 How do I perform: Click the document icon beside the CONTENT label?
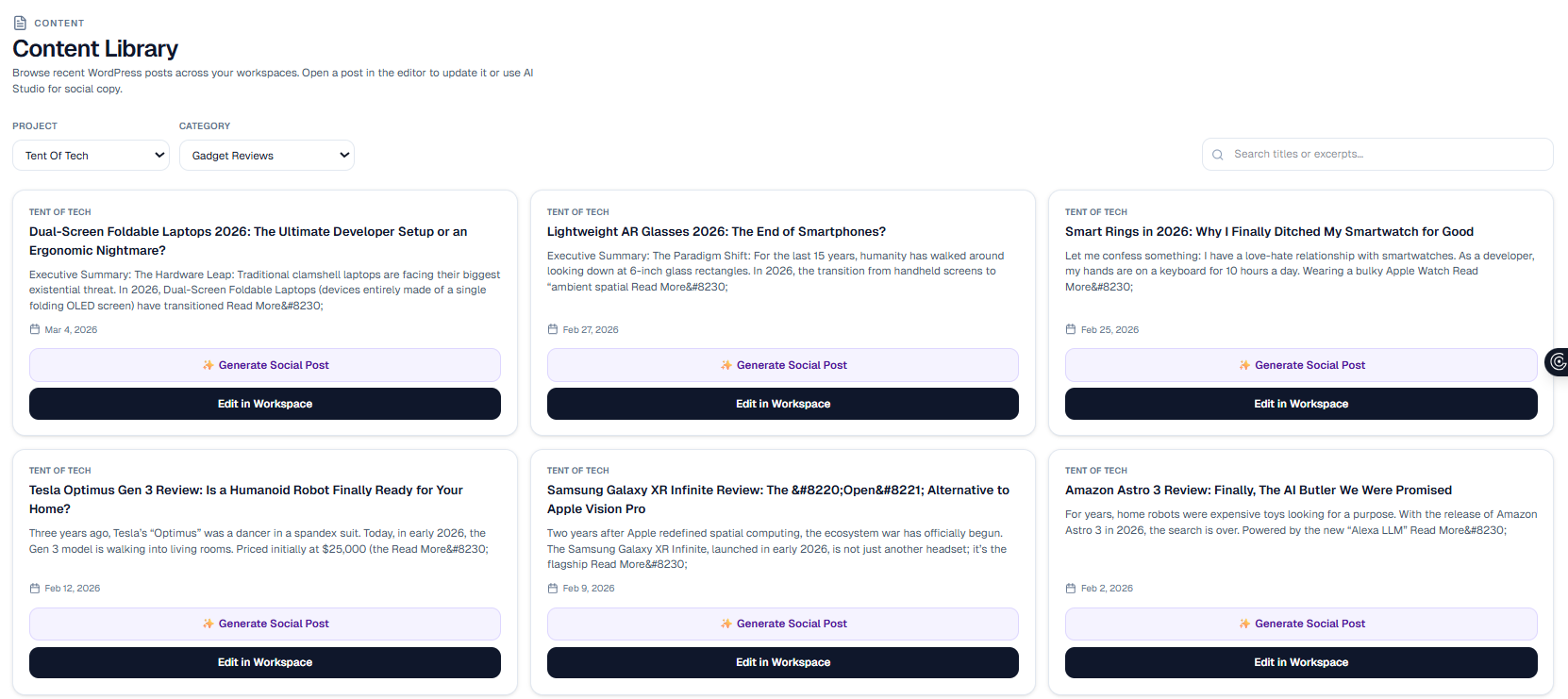(x=20, y=23)
